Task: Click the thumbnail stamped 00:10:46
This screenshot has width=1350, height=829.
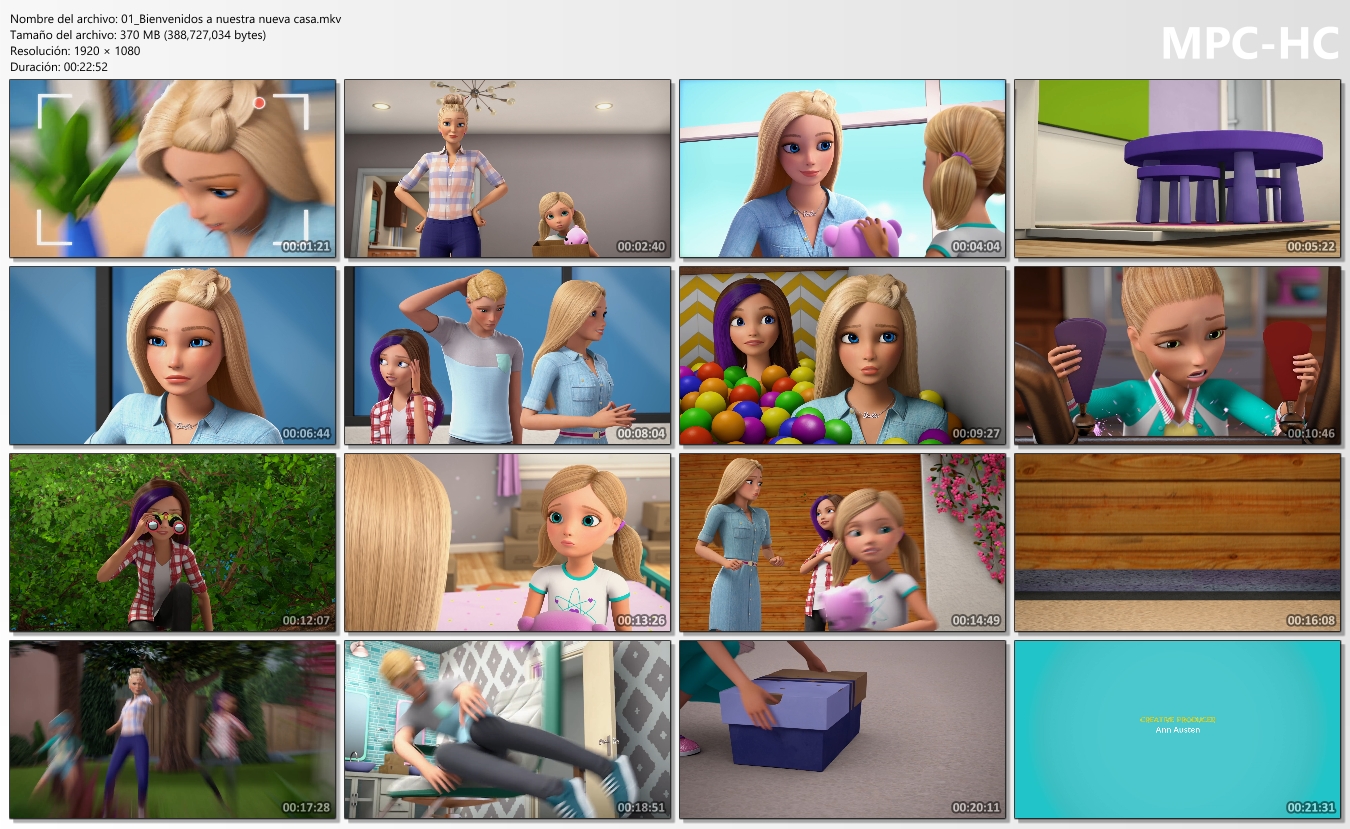Action: click(1178, 355)
